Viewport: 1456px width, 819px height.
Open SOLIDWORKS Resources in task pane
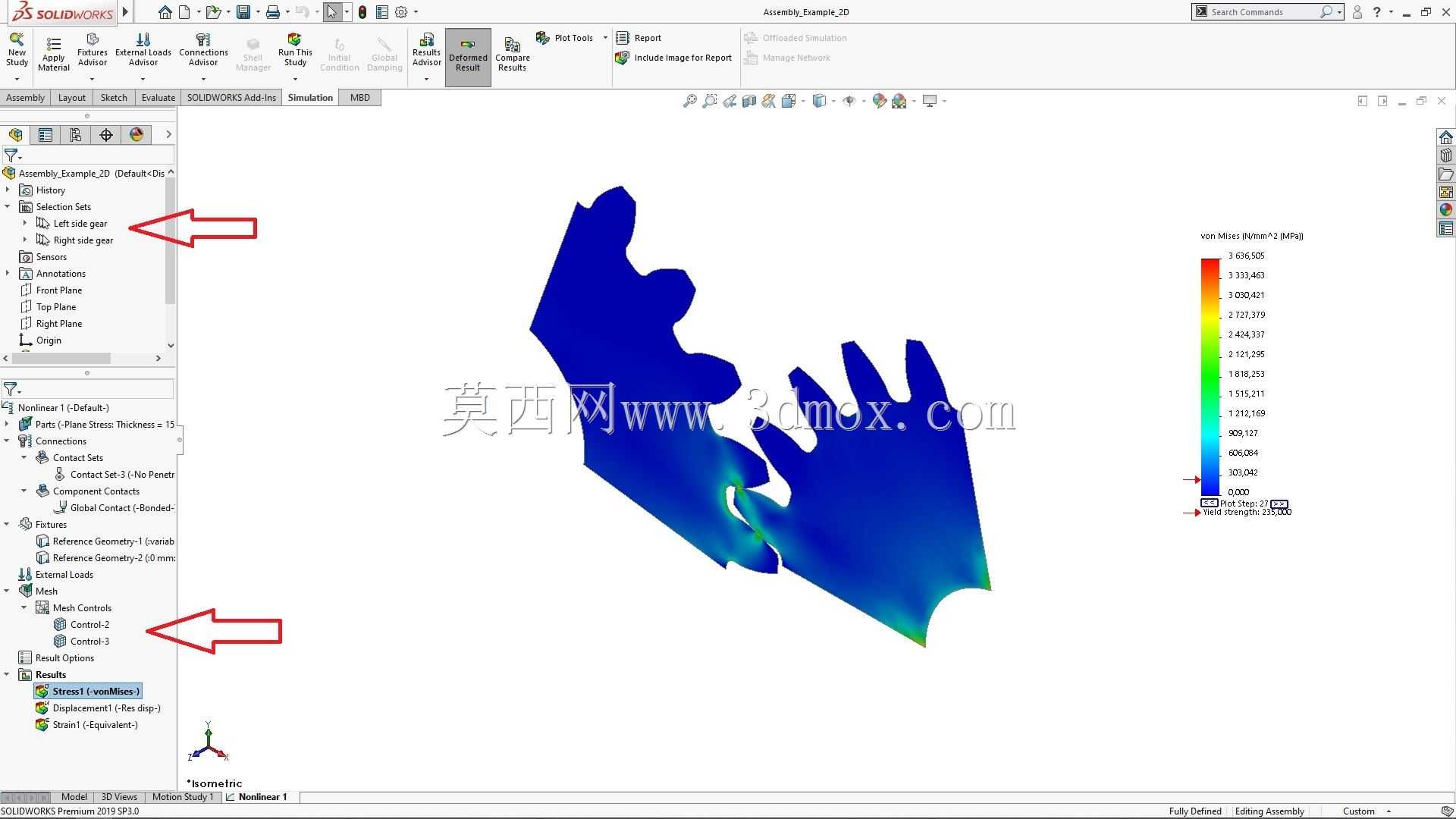point(1446,137)
